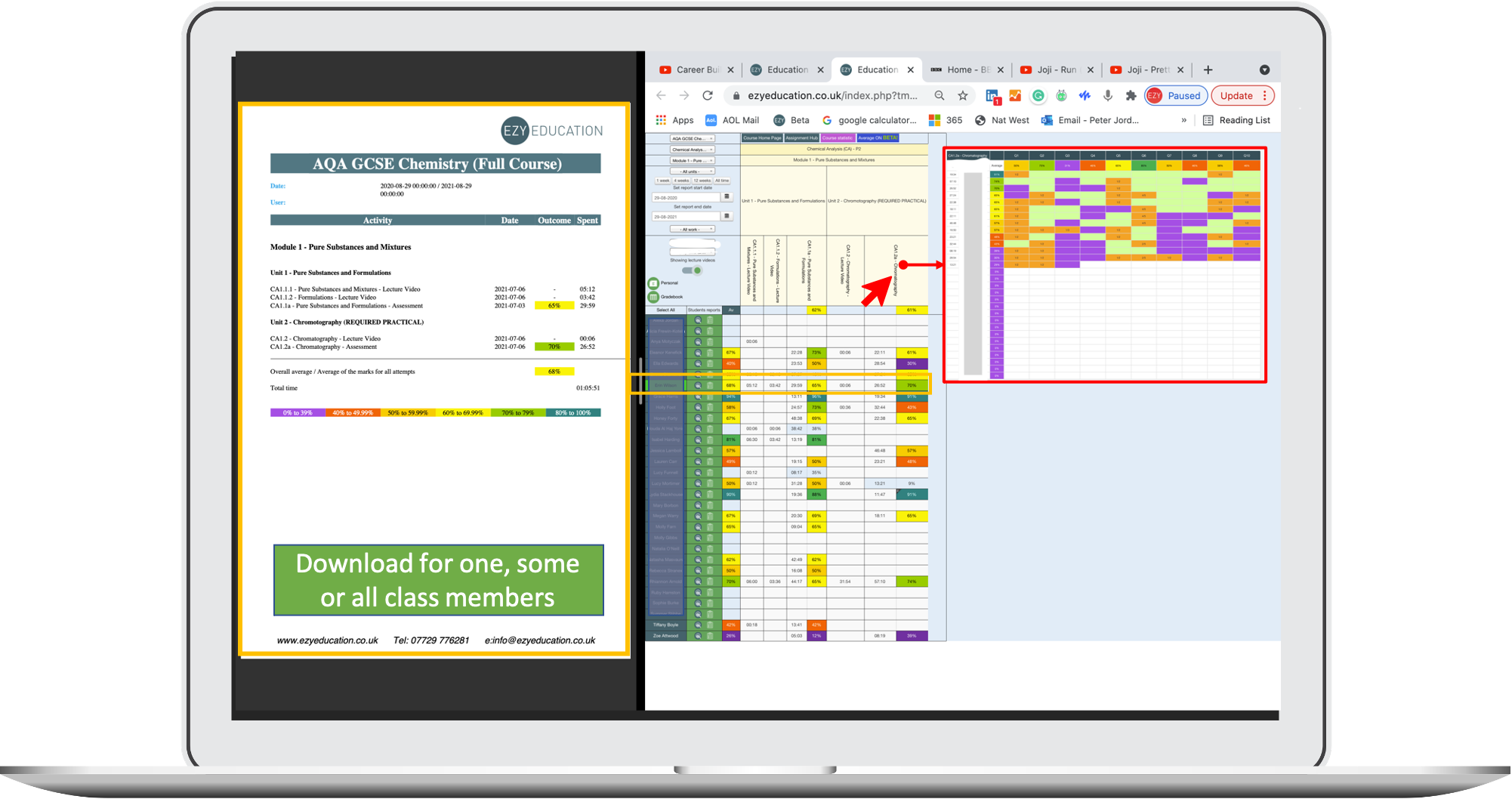
Task: Expand the AQA GCSE Chemistry course dropdown
Action: pyautogui.click(x=692, y=139)
